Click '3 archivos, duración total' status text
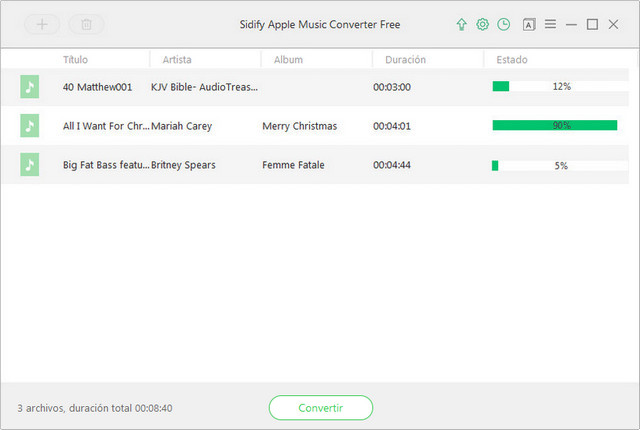 point(95,408)
